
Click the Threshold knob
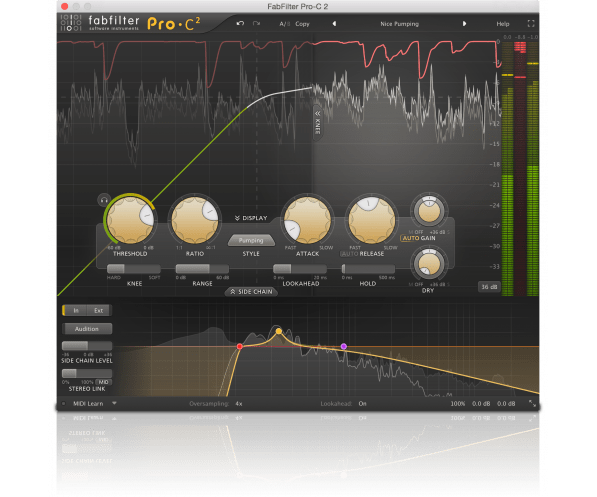[130, 220]
